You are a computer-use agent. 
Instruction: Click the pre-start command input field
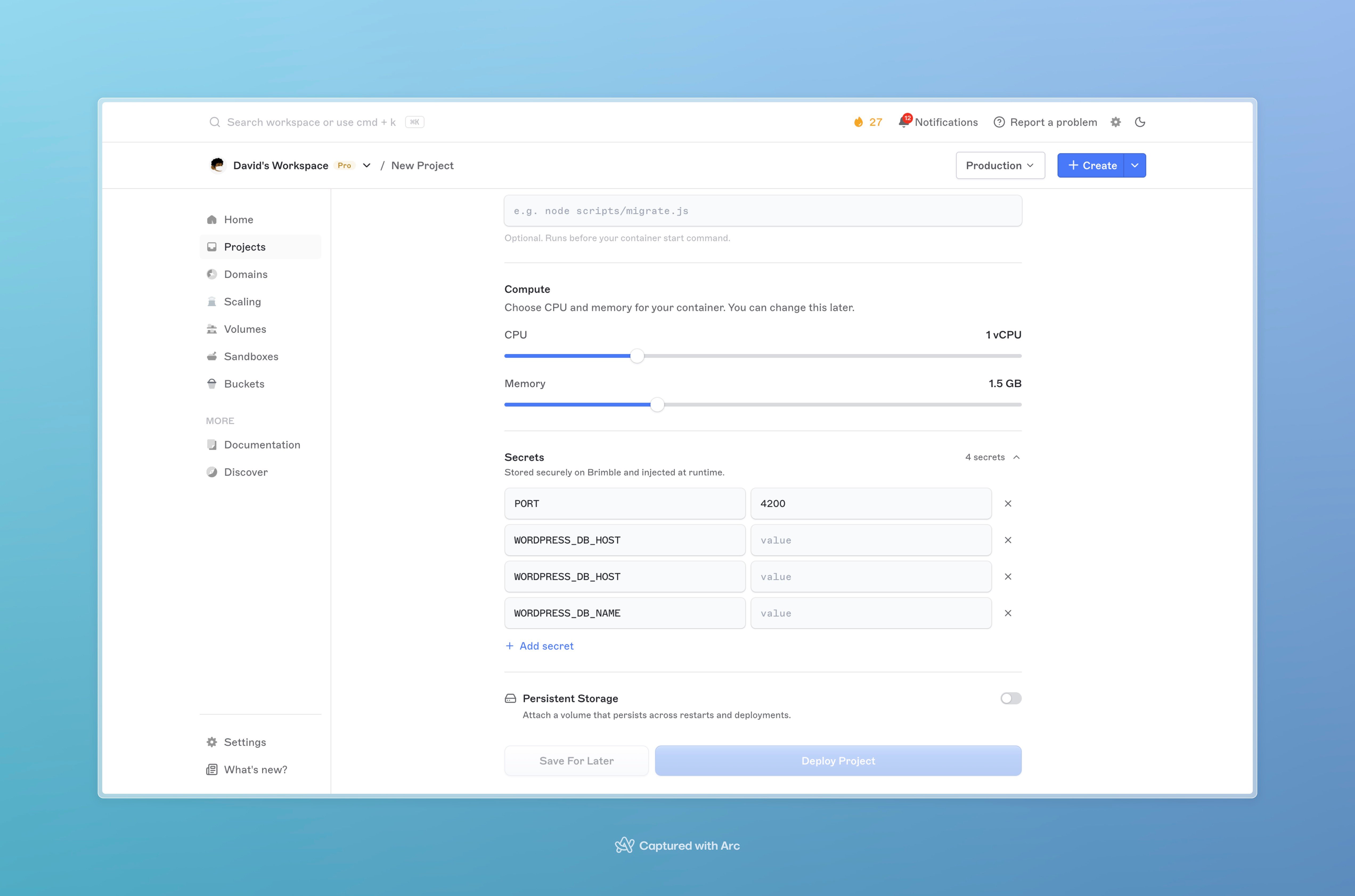click(763, 211)
